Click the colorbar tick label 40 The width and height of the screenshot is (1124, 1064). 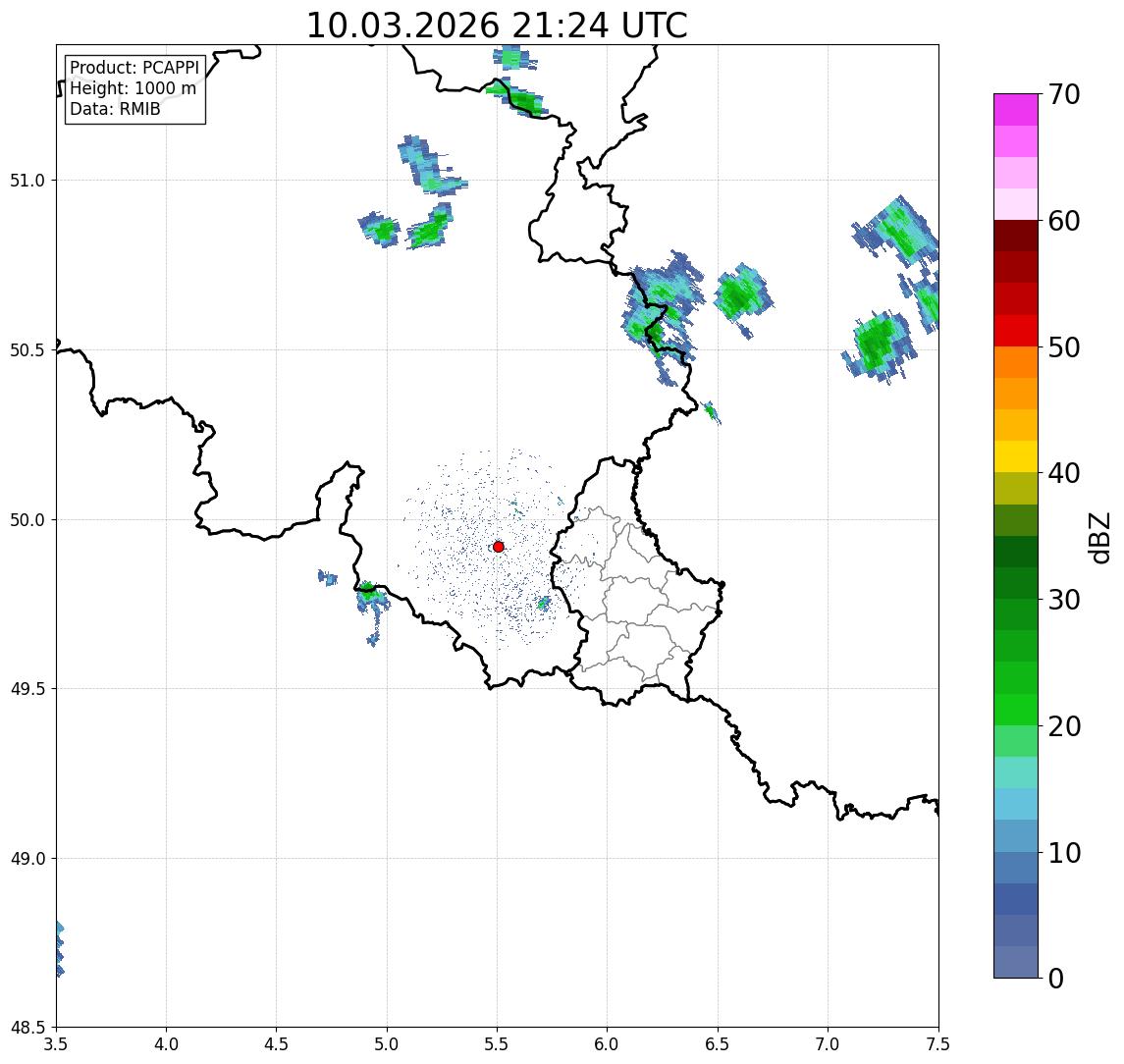tap(1064, 473)
